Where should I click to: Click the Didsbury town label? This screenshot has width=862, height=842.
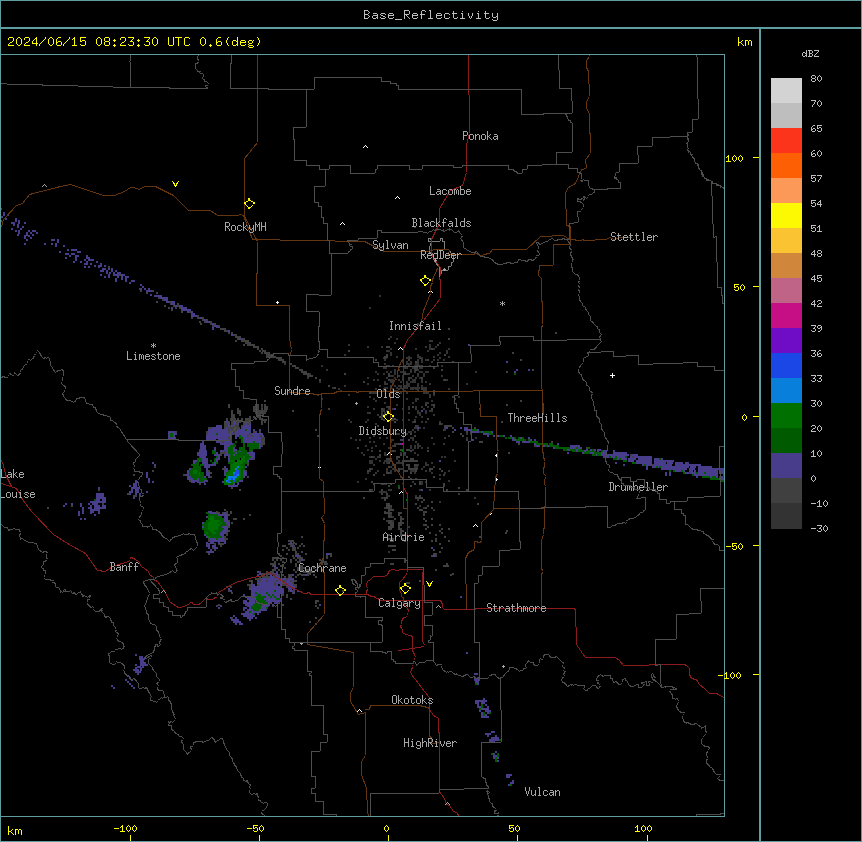383,431
